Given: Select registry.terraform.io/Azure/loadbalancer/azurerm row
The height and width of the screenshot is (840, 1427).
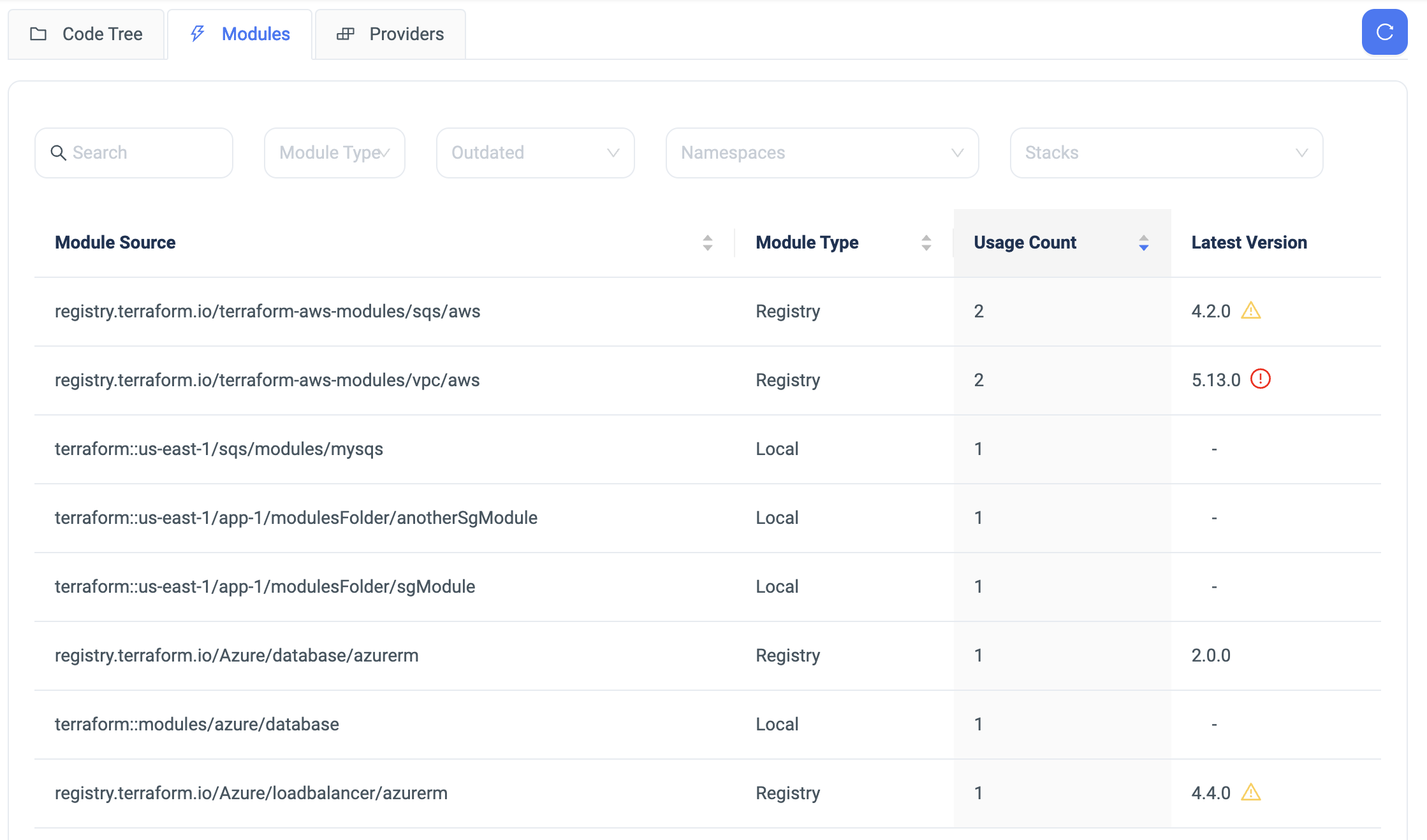Looking at the screenshot, I should (708, 793).
